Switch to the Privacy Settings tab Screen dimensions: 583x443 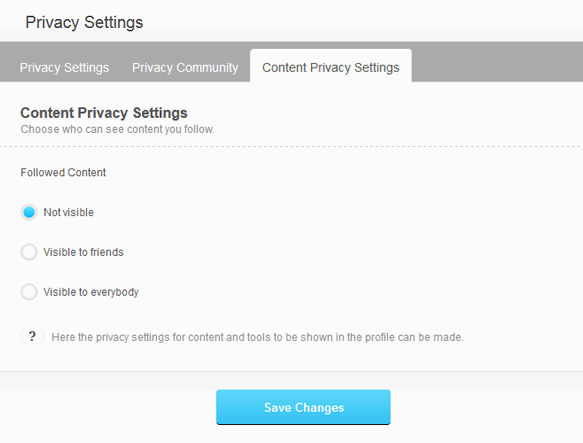pyautogui.click(x=64, y=68)
